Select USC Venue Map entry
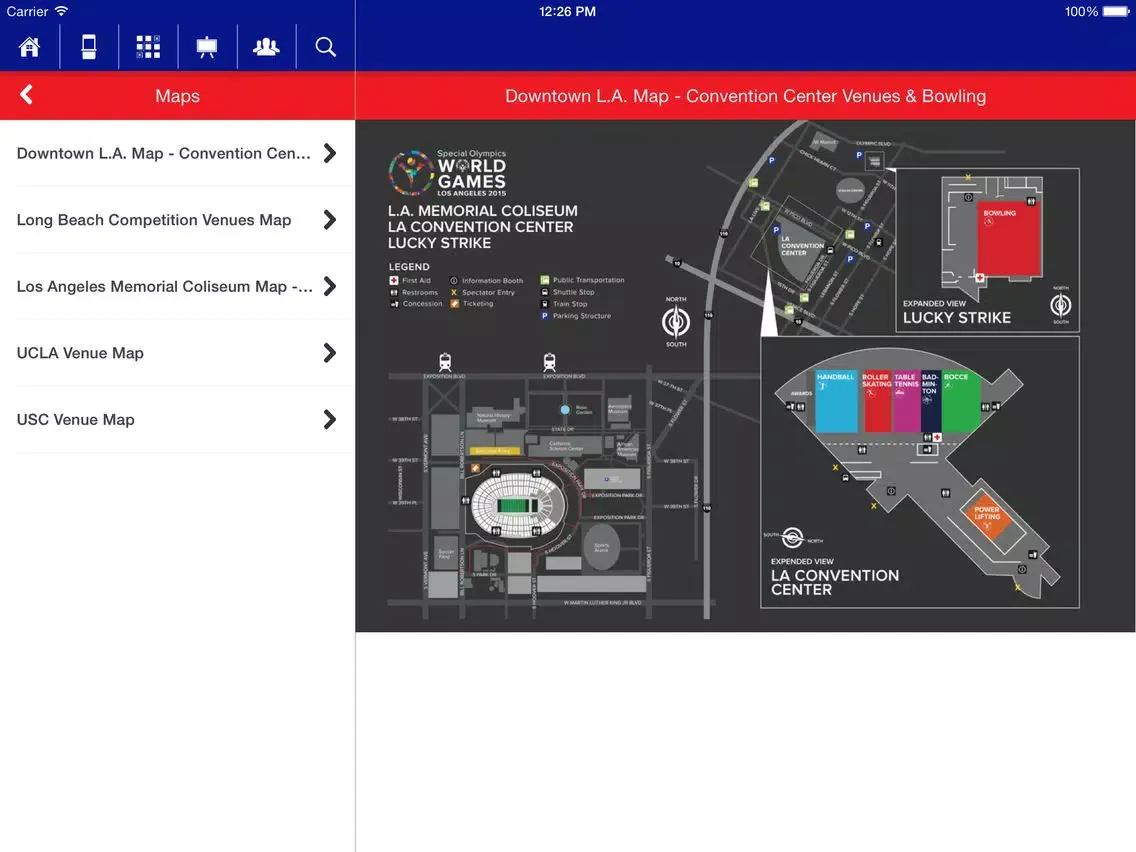The height and width of the screenshot is (852, 1136). [178, 420]
